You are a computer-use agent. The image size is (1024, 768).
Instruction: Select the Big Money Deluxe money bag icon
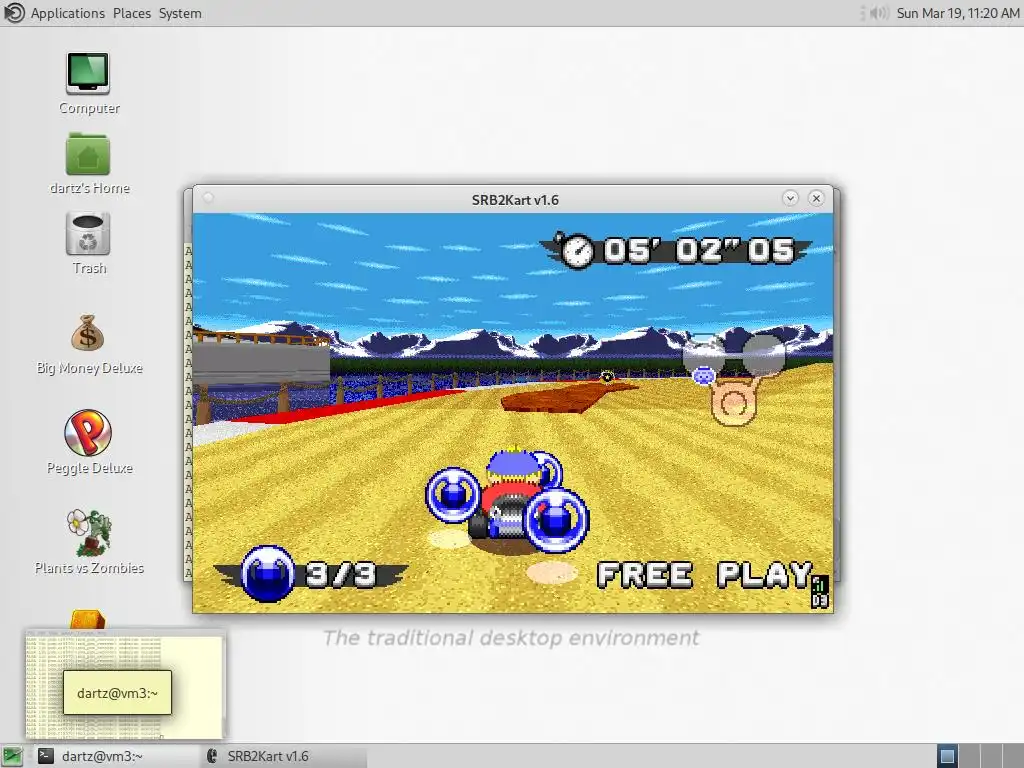[x=88, y=333]
